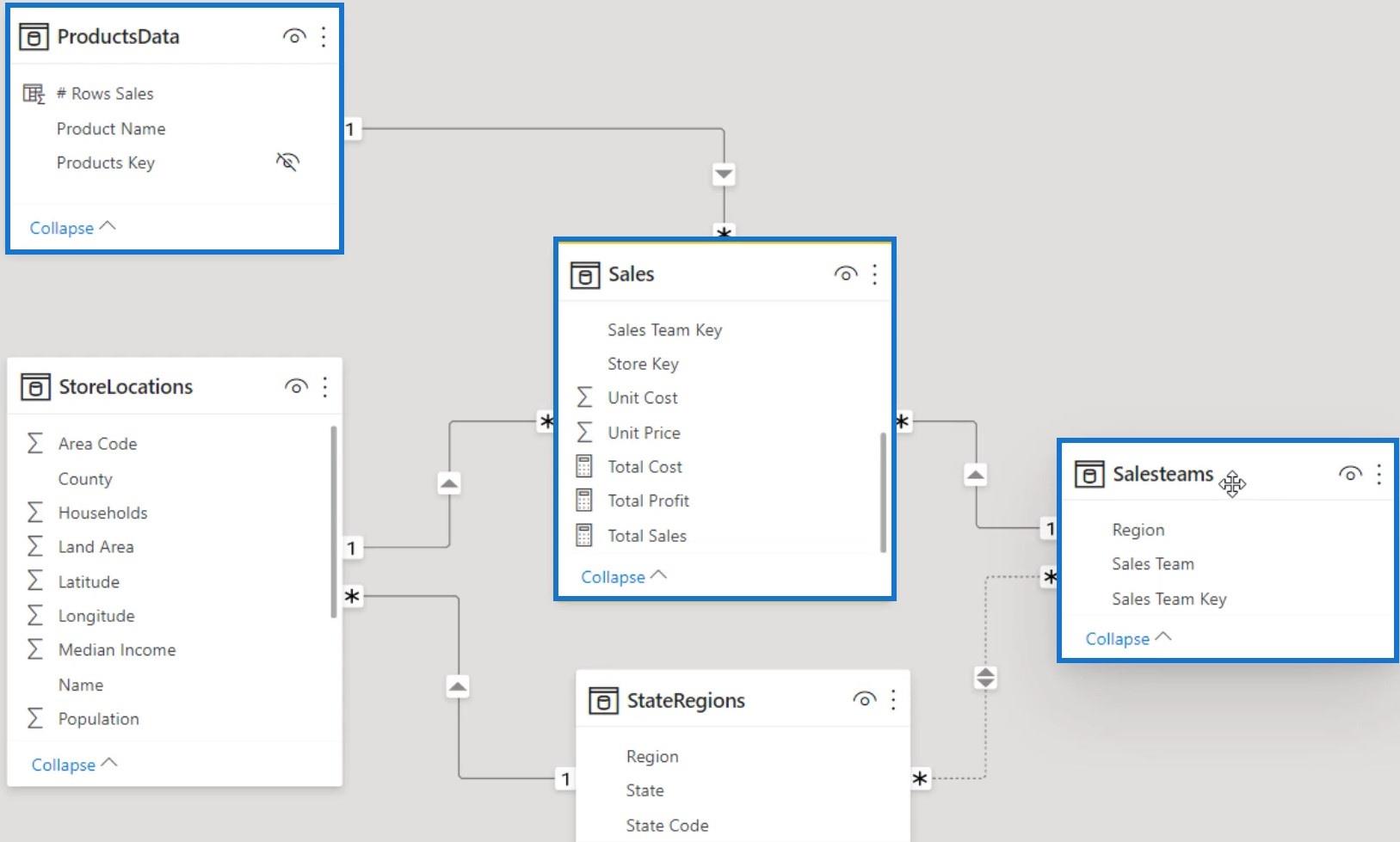Click calculator icon beside Total Profit
Image resolution: width=1400 pixels, height=842 pixels.
[583, 501]
